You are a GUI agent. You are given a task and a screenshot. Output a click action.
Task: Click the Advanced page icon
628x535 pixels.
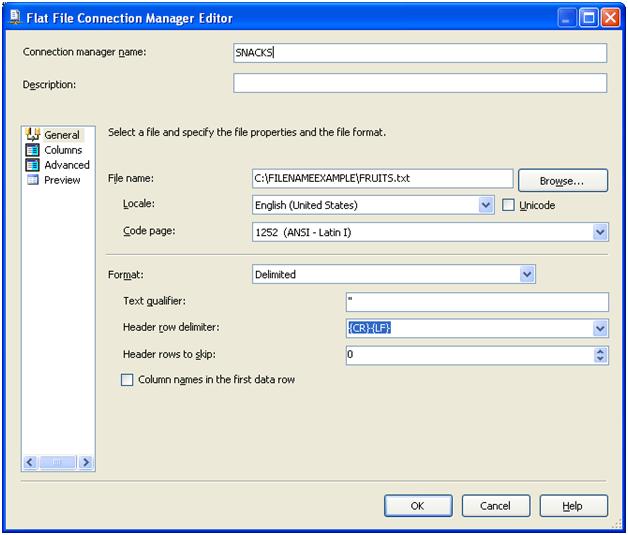pyautogui.click(x=32, y=165)
